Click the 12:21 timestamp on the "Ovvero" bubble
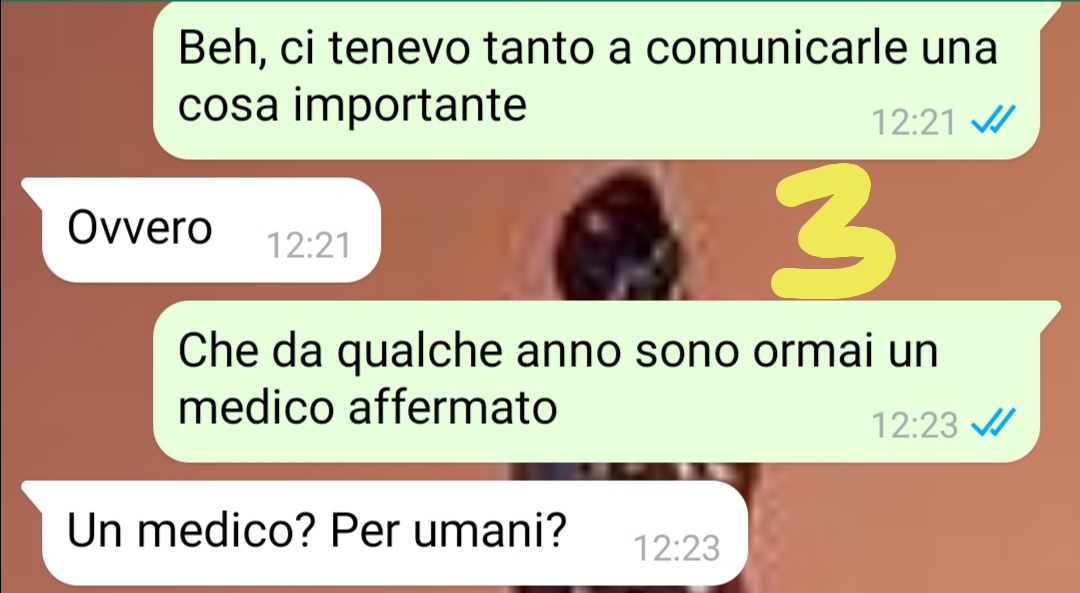Image resolution: width=1080 pixels, height=593 pixels. tap(309, 245)
